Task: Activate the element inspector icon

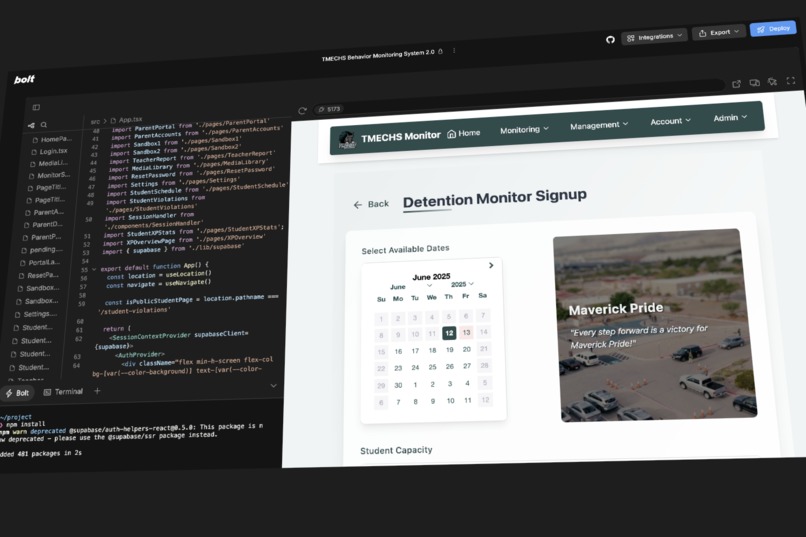Action: (x=772, y=81)
